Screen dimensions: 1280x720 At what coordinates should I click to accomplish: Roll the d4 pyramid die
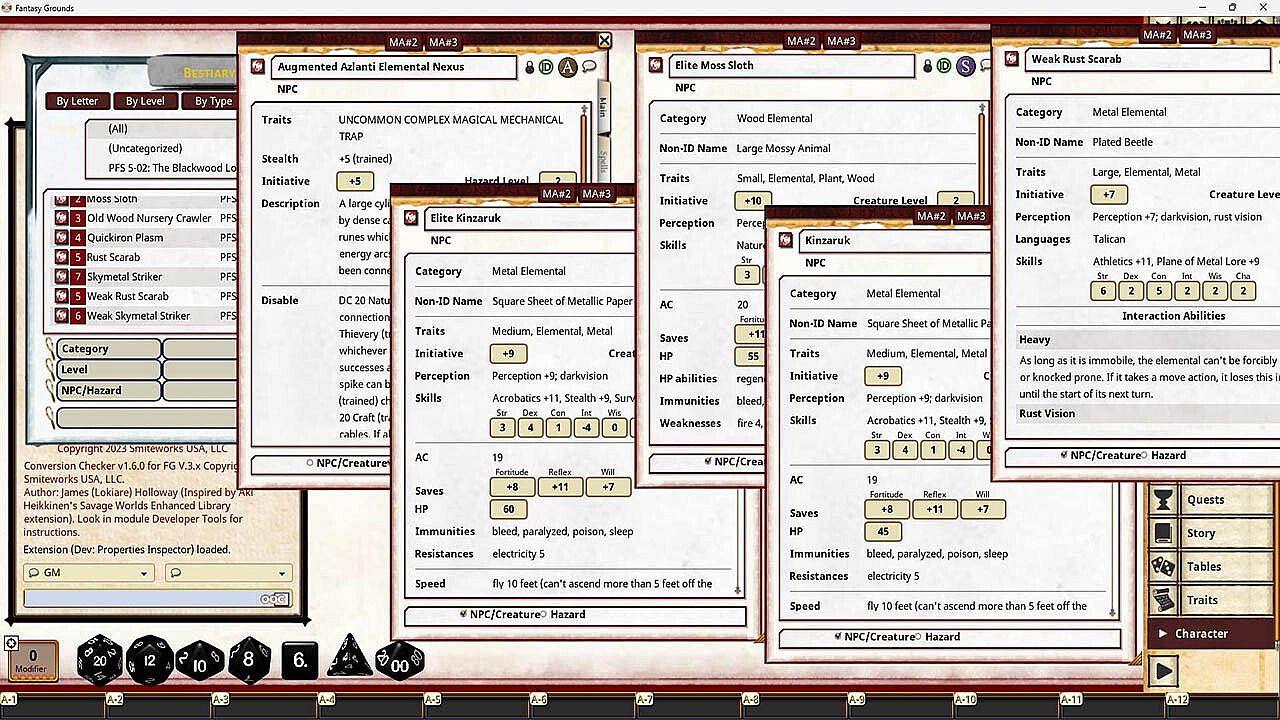click(349, 656)
